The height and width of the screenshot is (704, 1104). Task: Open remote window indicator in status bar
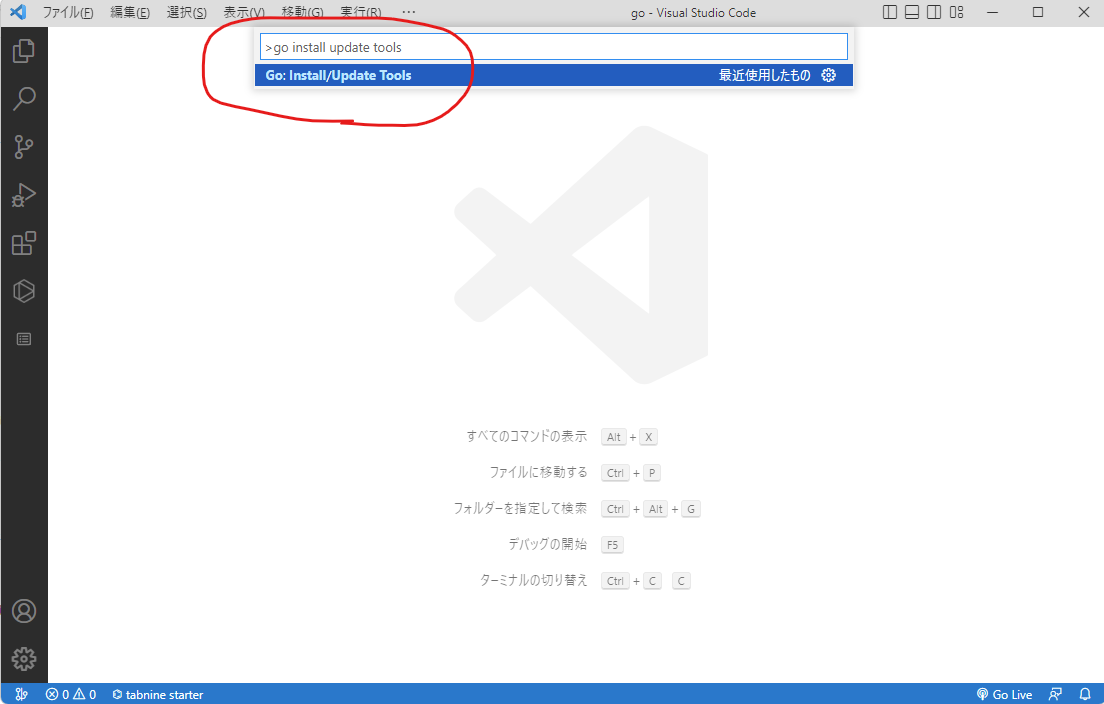(x=21, y=694)
